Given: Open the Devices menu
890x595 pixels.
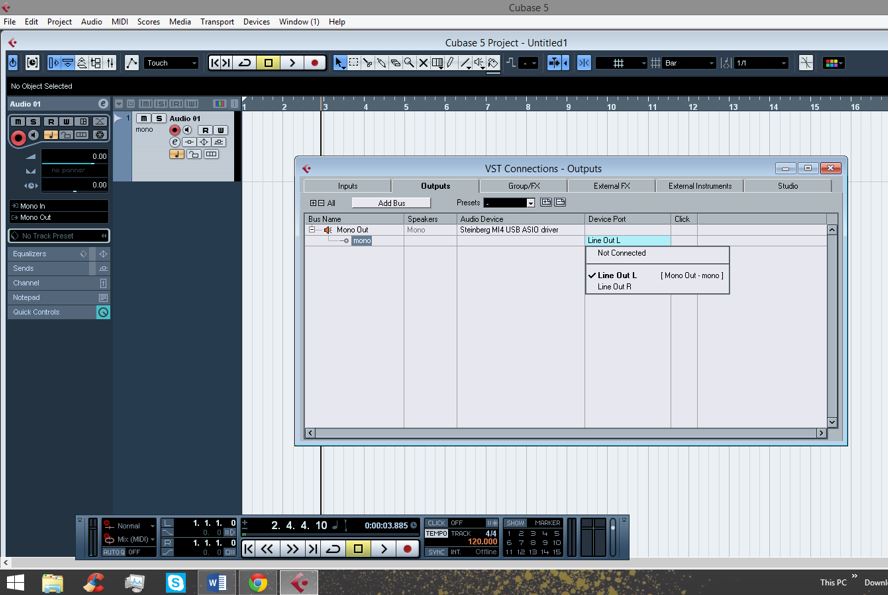Looking at the screenshot, I should pyautogui.click(x=256, y=22).
